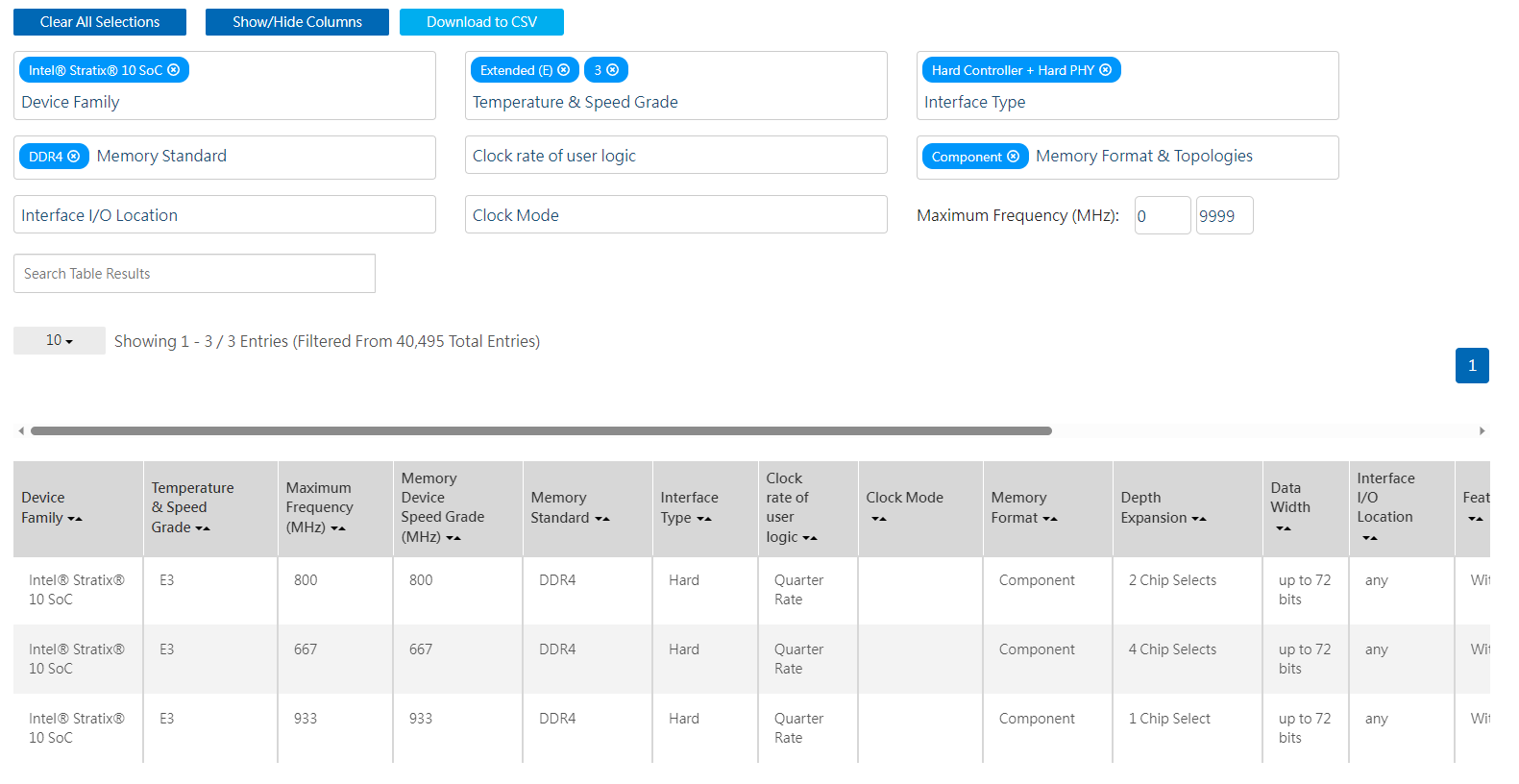Click Show/Hide Columns button
Viewport: 1519px width, 784px height.
tap(297, 22)
